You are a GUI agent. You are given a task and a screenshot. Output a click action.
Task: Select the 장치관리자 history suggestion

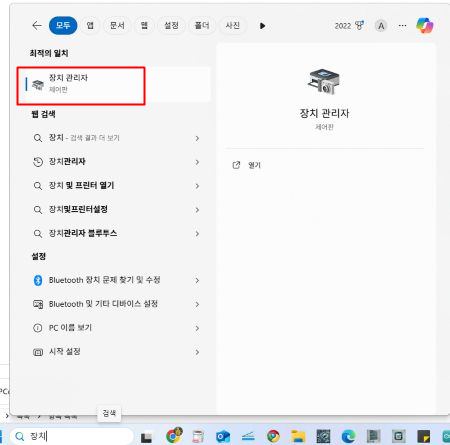click(113, 162)
